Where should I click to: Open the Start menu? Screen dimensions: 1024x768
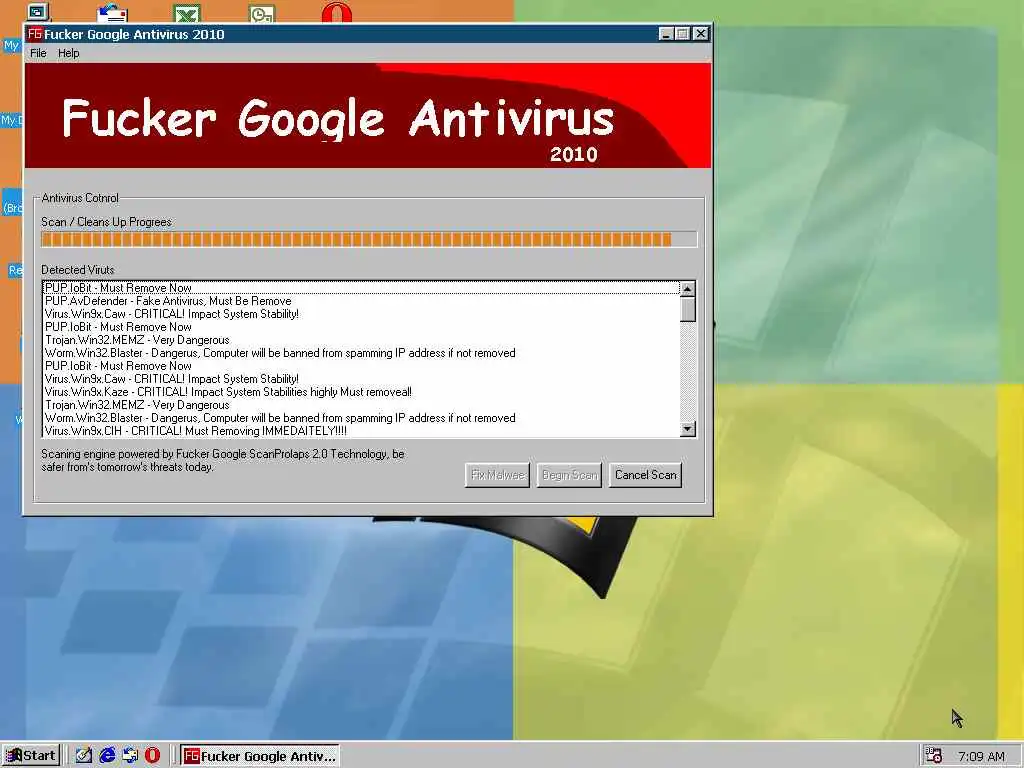tap(31, 756)
